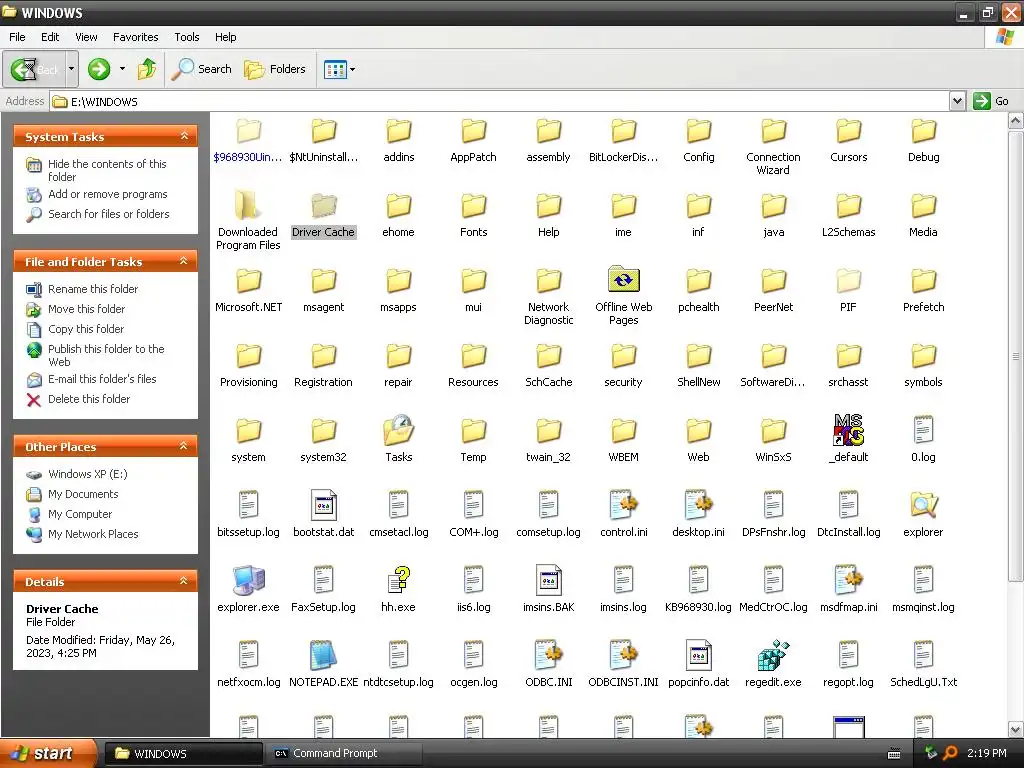Image resolution: width=1024 pixels, height=768 pixels.
Task: Select the hh.exe help icon
Action: click(x=398, y=580)
